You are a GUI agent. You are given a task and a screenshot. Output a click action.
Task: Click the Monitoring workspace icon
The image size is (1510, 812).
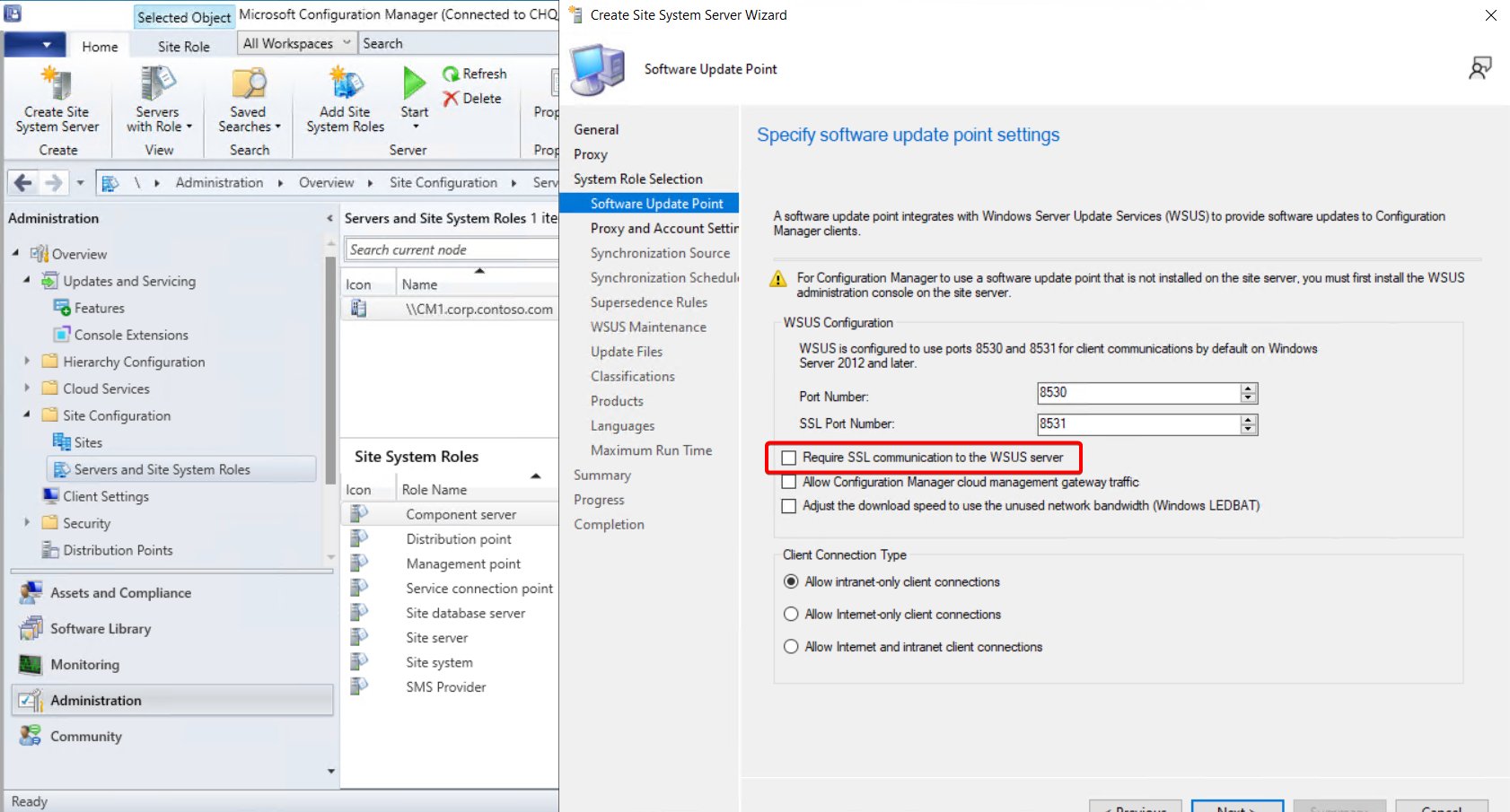[31, 665]
